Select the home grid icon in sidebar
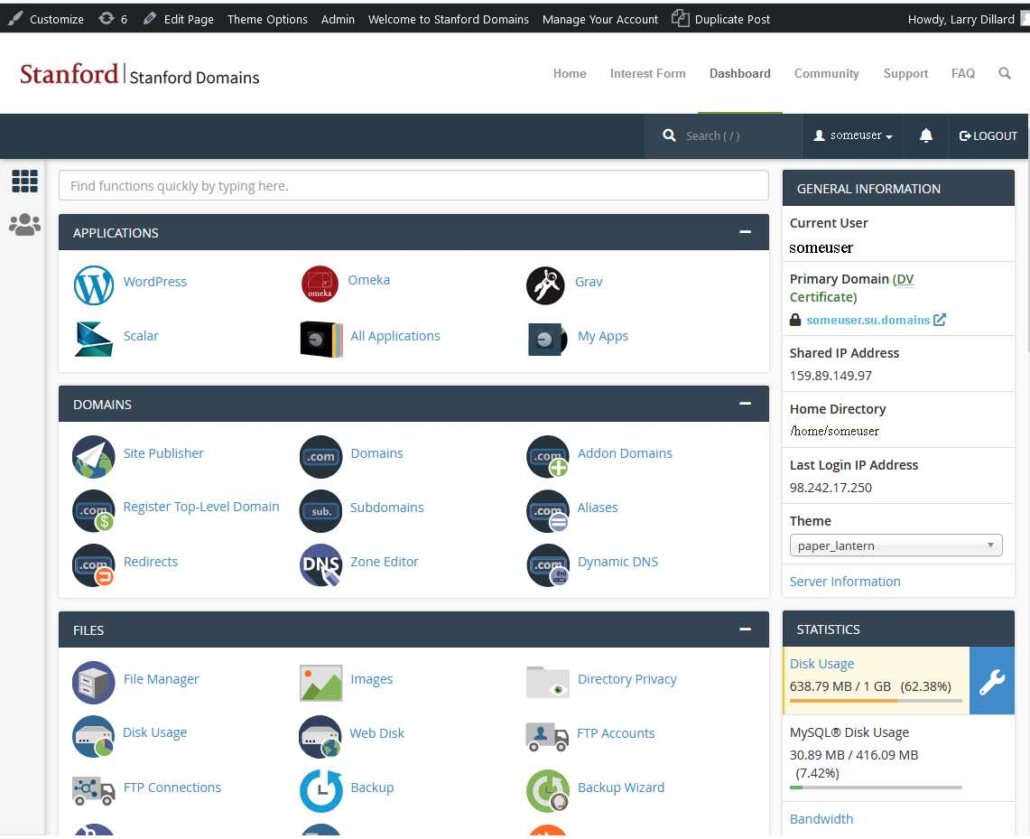The height and width of the screenshot is (839, 1030). pos(25,181)
